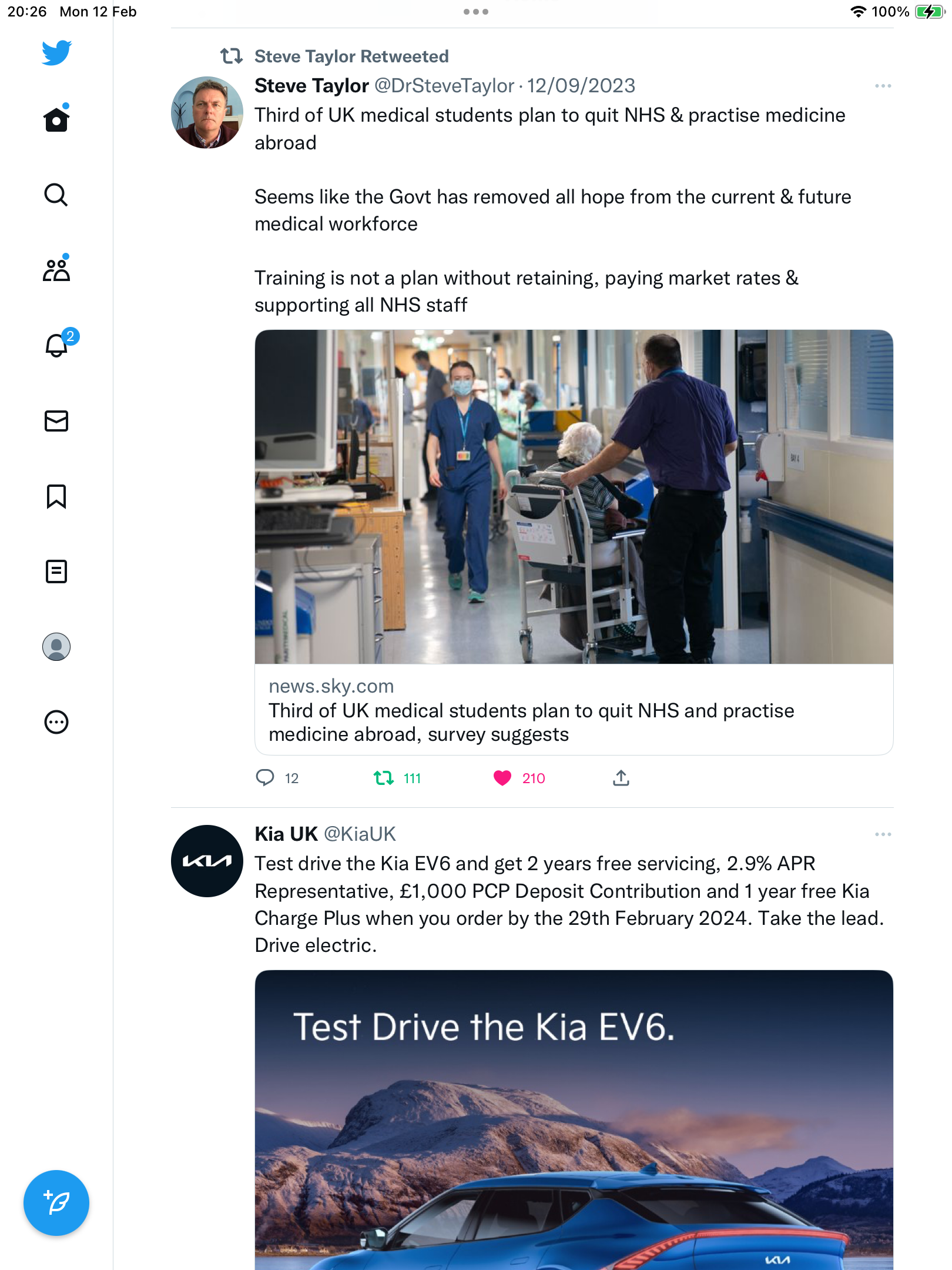Open Lists icon in sidebar
The image size is (952, 1270).
point(56,571)
